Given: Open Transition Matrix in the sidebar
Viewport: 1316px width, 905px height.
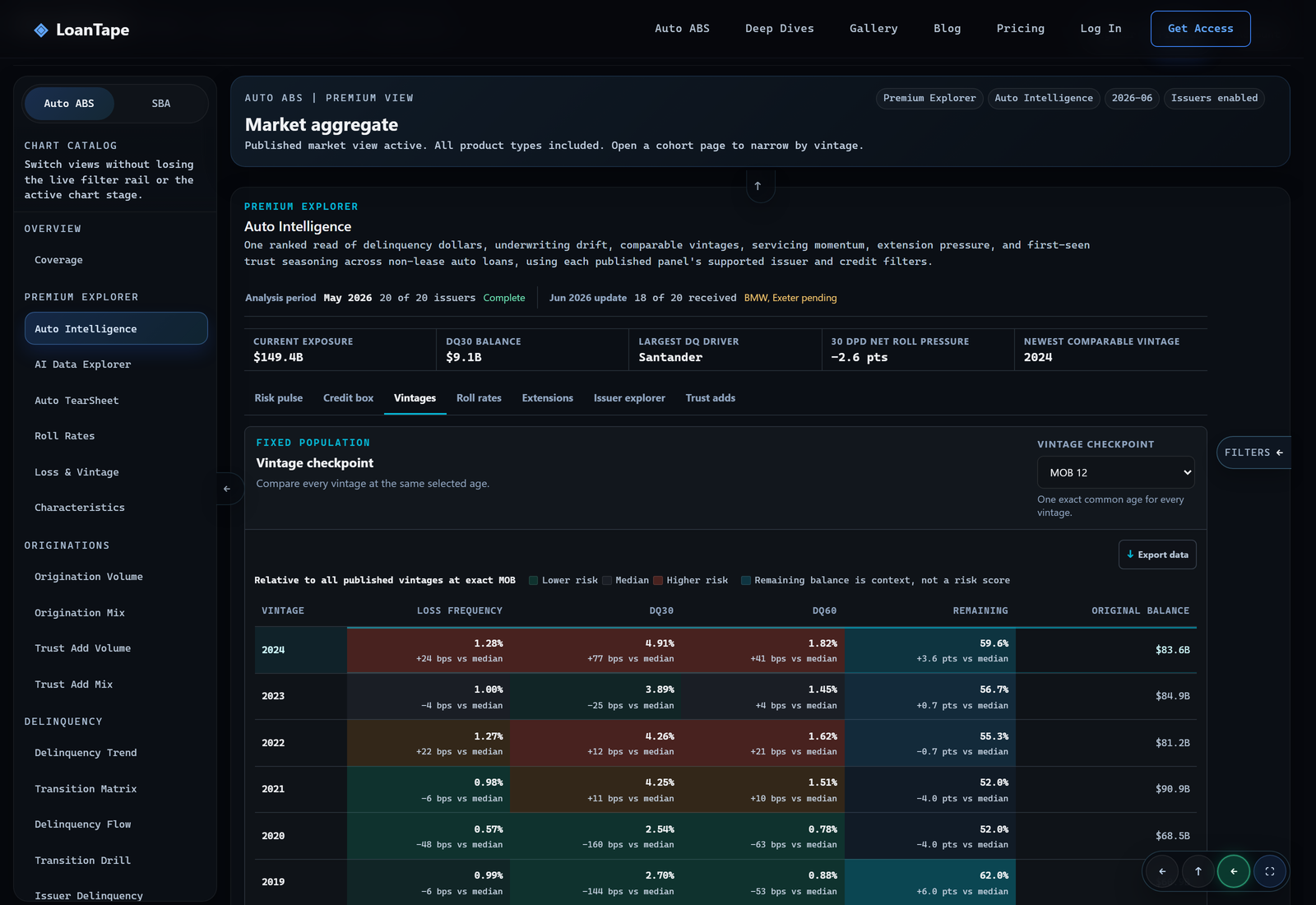Looking at the screenshot, I should pyautogui.click(x=116, y=789).
